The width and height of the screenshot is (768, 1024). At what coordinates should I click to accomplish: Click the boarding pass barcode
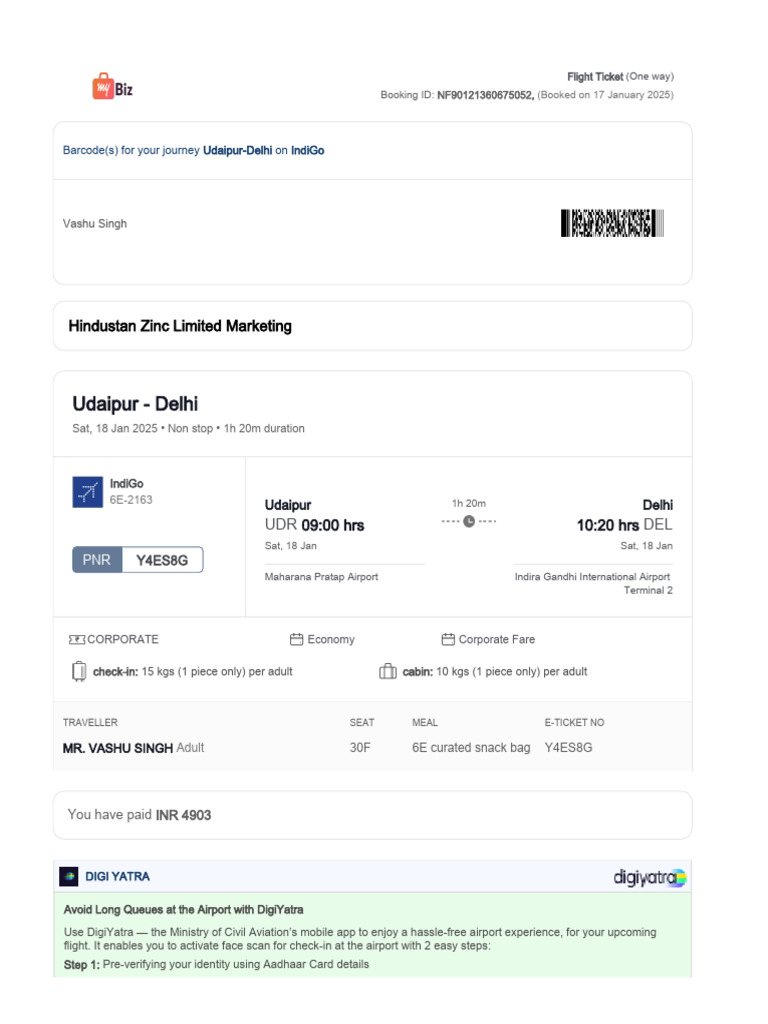click(612, 223)
